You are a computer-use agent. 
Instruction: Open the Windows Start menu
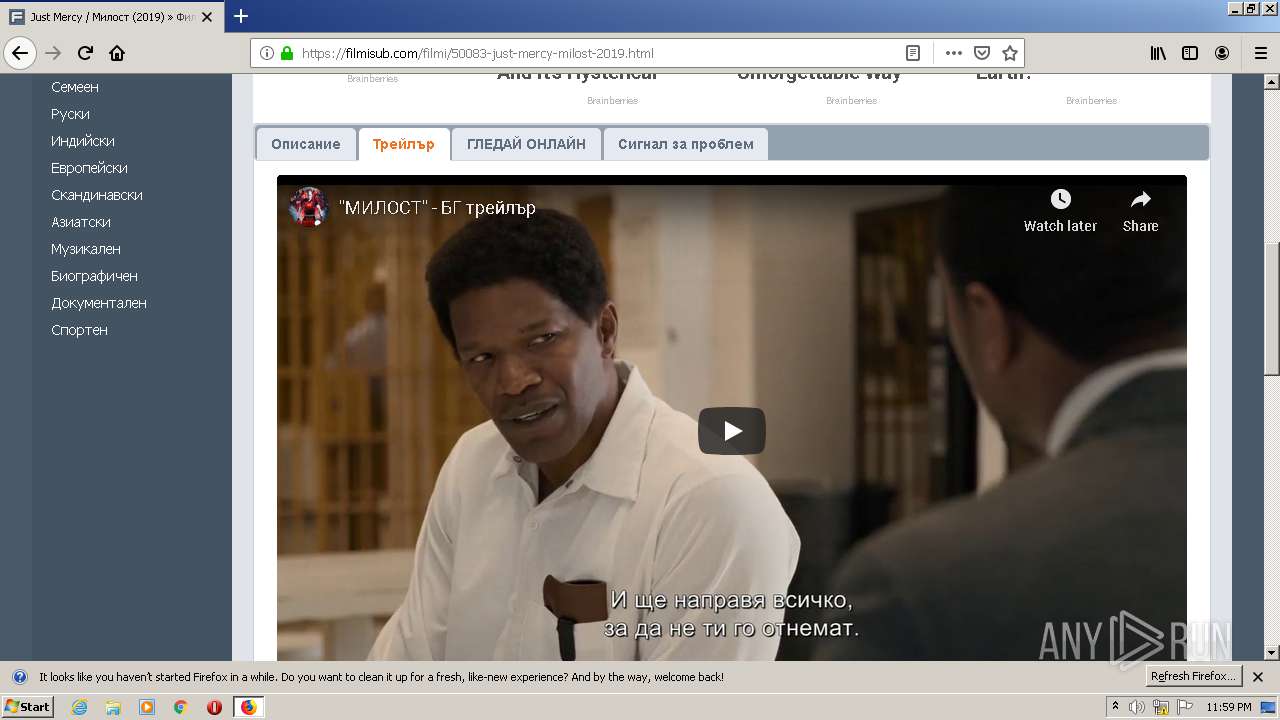pos(27,707)
